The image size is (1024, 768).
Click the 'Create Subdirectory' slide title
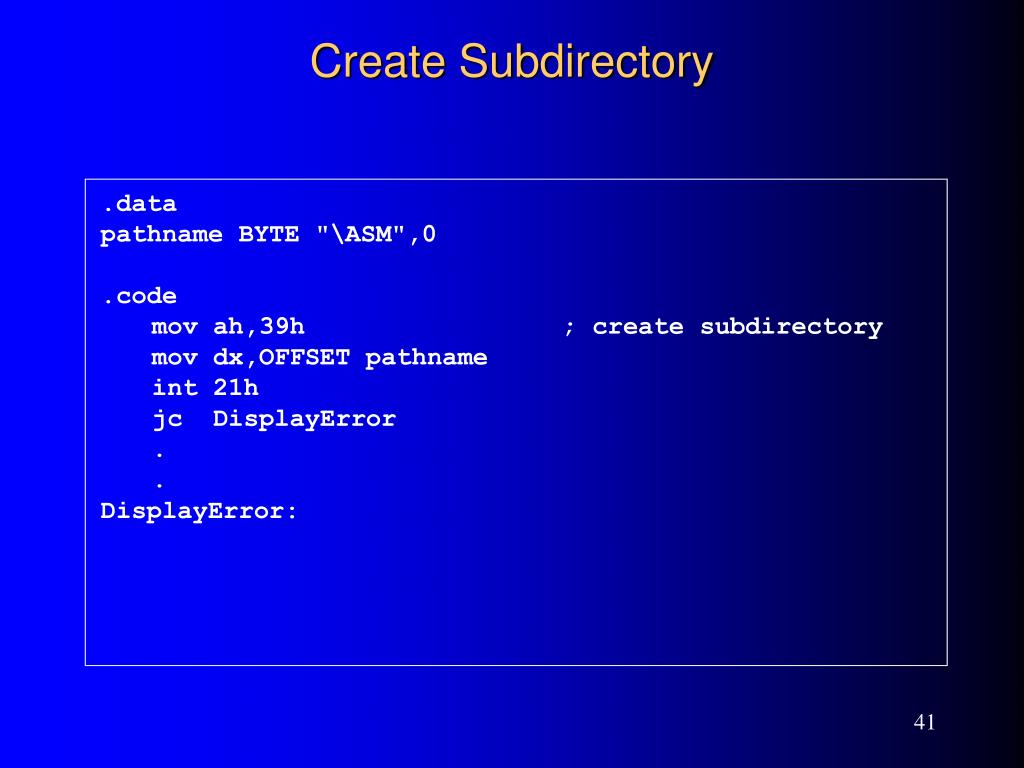click(x=511, y=62)
